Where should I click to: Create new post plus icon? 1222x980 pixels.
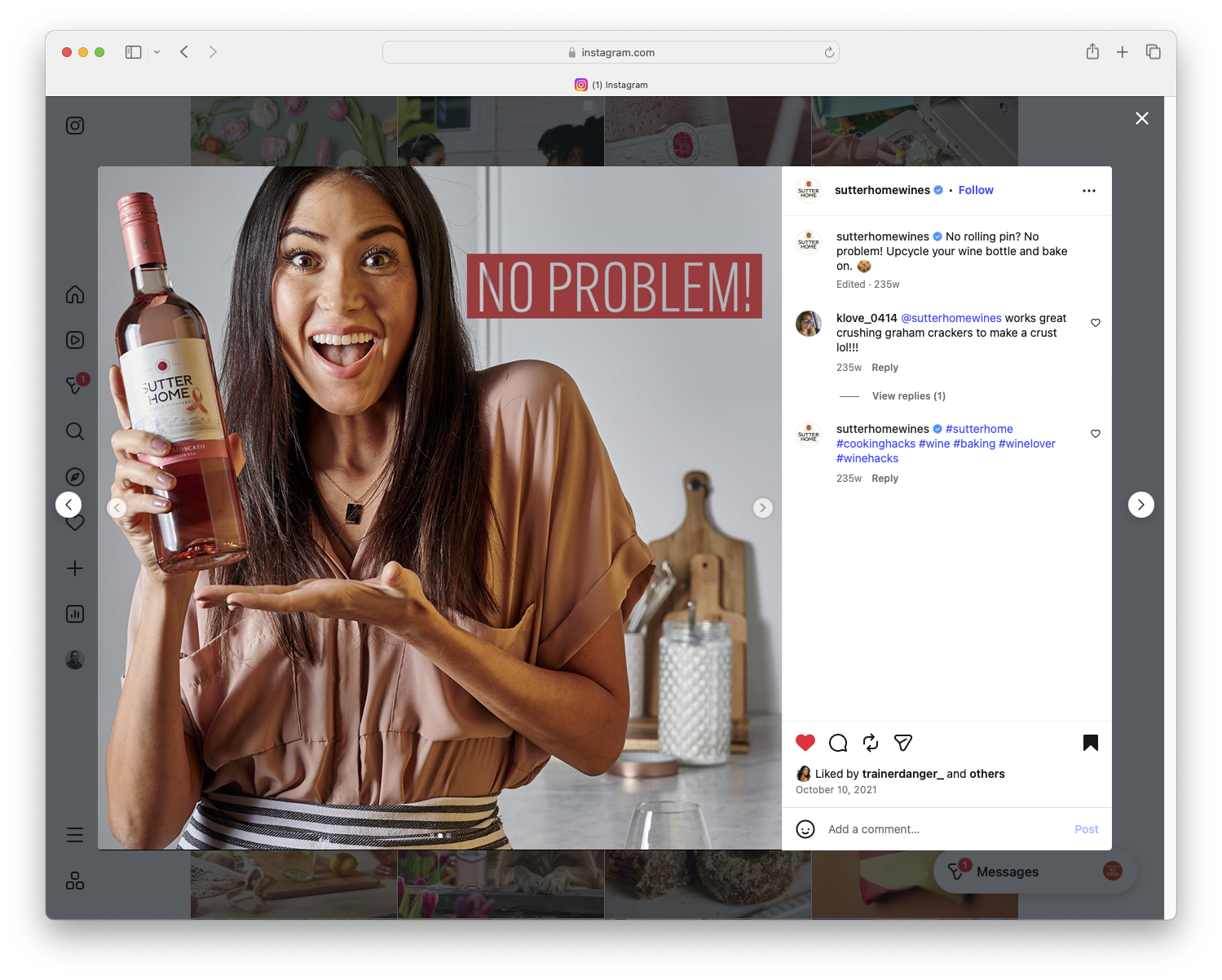click(x=75, y=568)
